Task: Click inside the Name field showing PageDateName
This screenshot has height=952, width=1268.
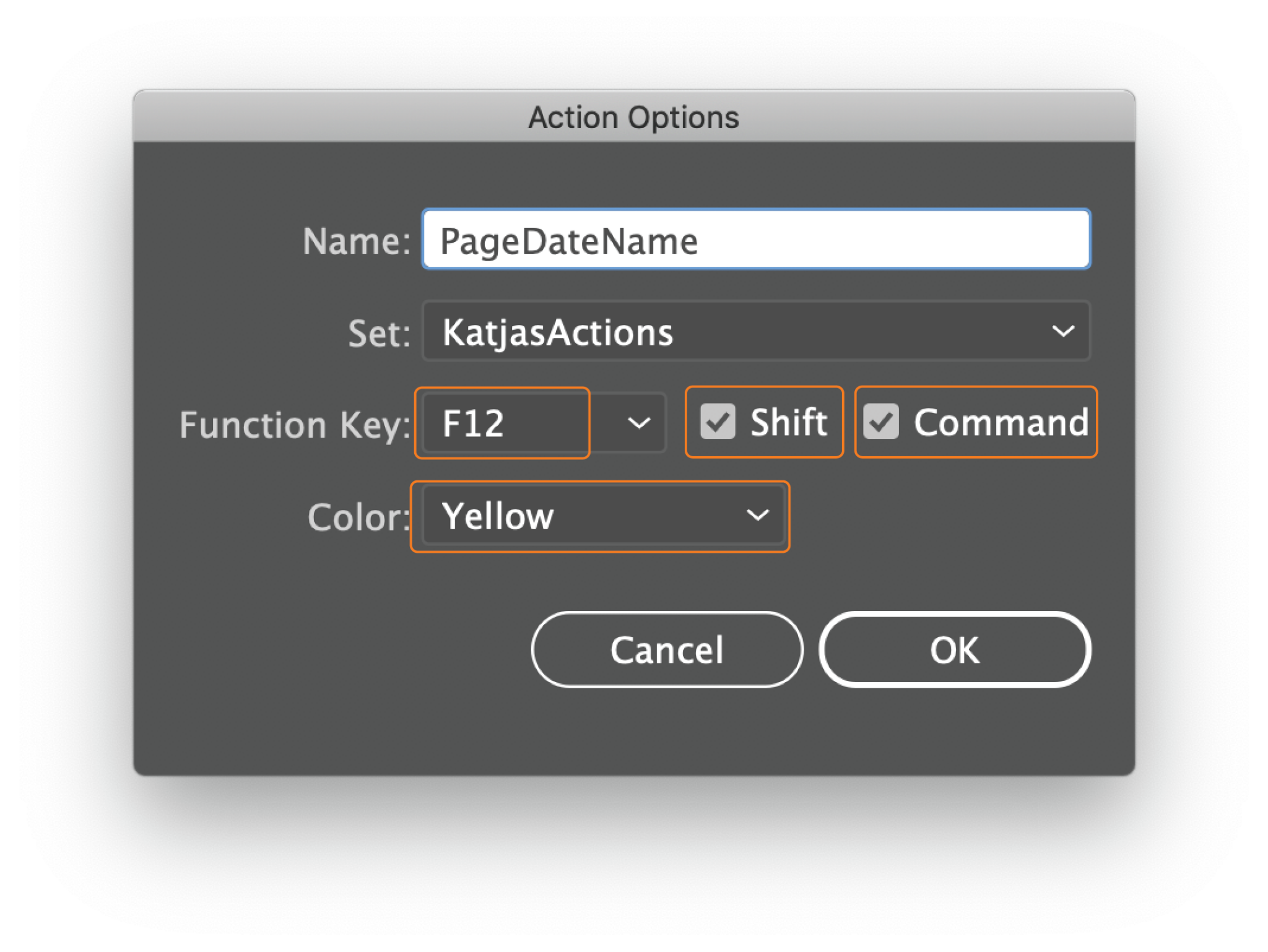Action: click(x=755, y=240)
